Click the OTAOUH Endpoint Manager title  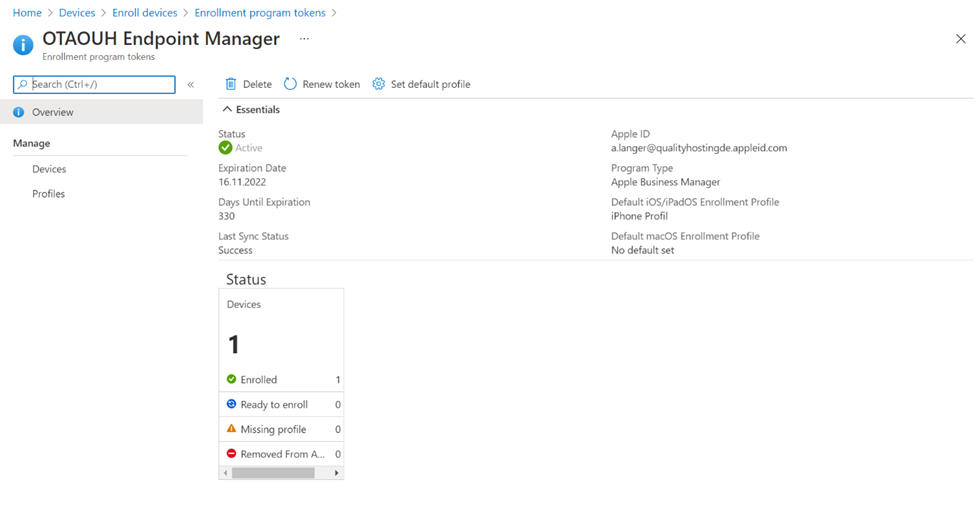[x=161, y=39]
